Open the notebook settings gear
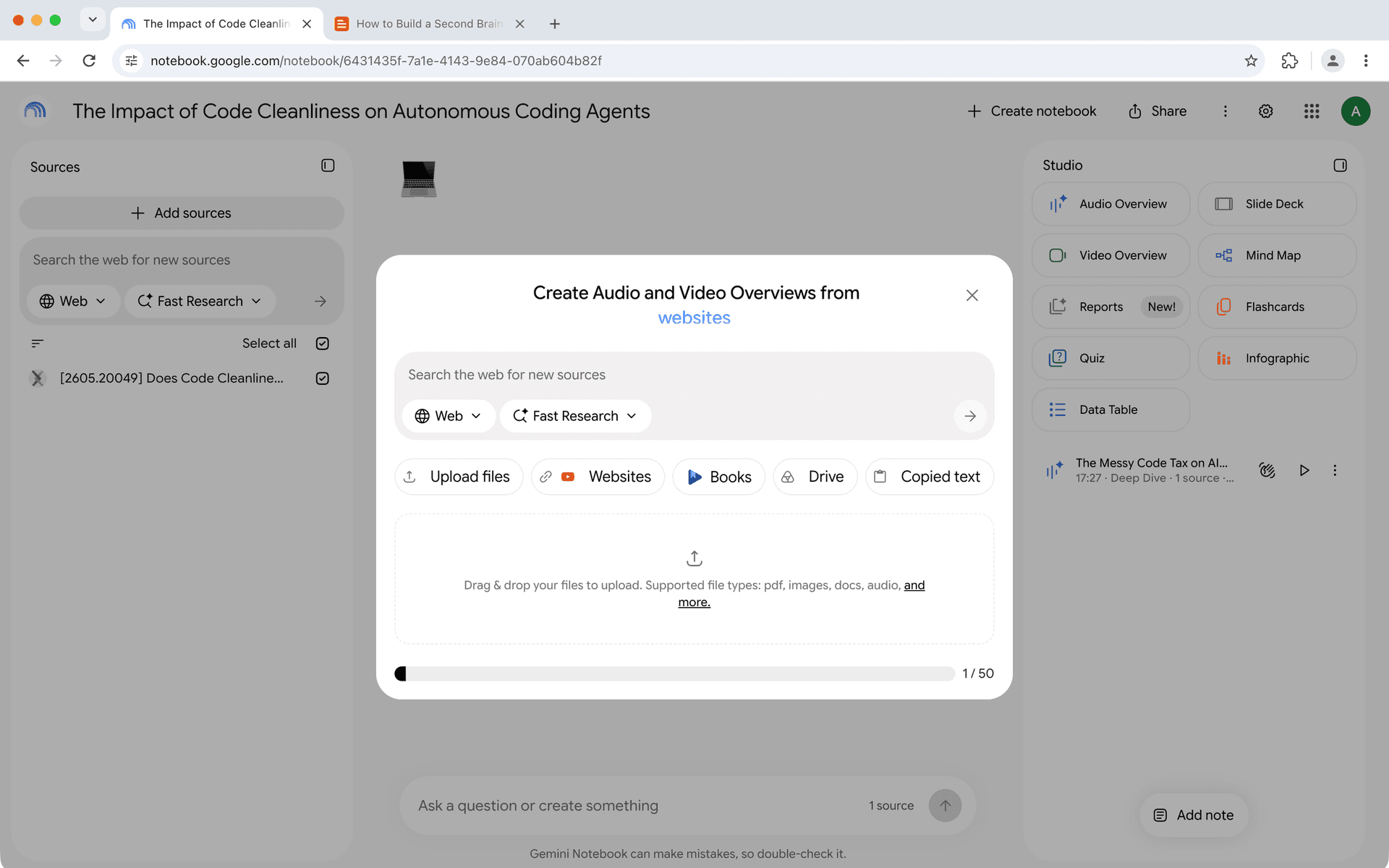This screenshot has width=1389, height=868. (x=1265, y=111)
